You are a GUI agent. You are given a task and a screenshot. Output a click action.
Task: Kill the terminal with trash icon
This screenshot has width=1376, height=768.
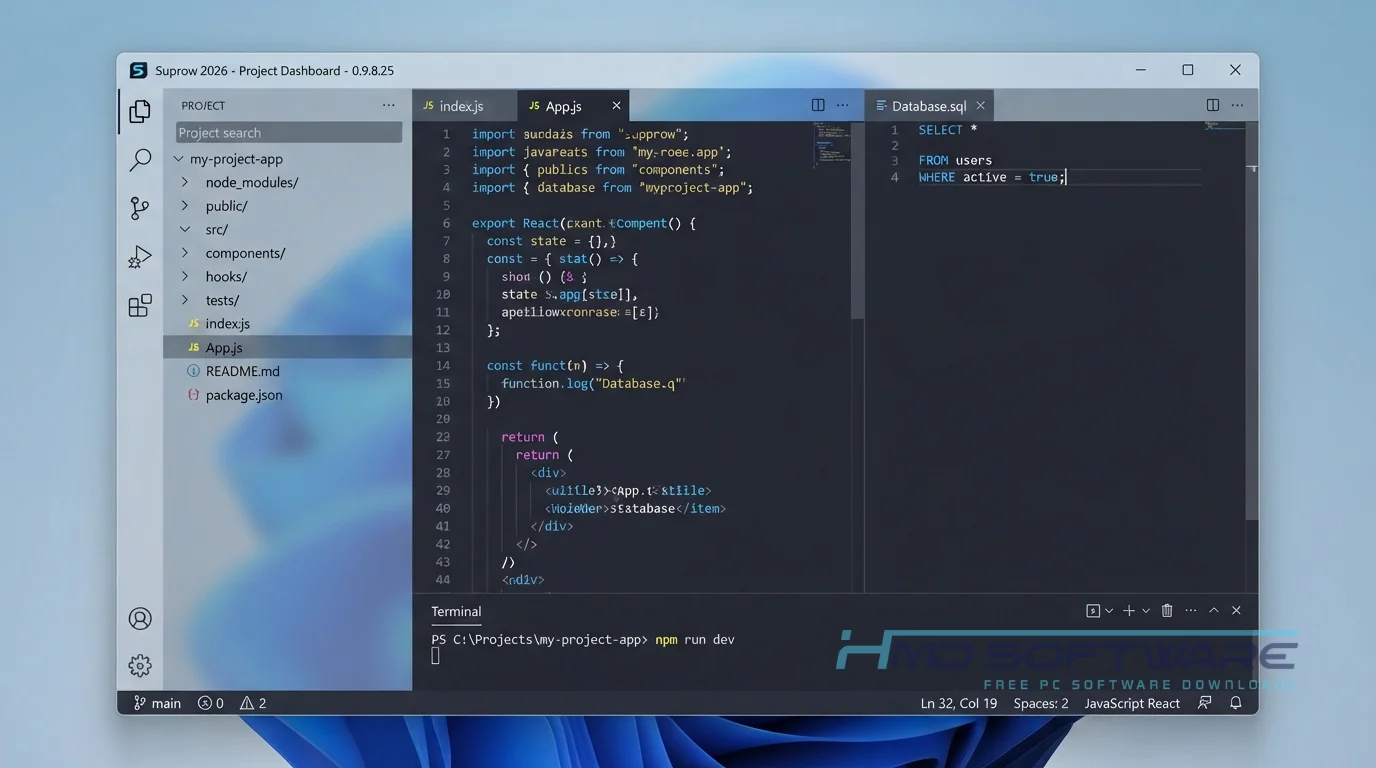click(1167, 610)
